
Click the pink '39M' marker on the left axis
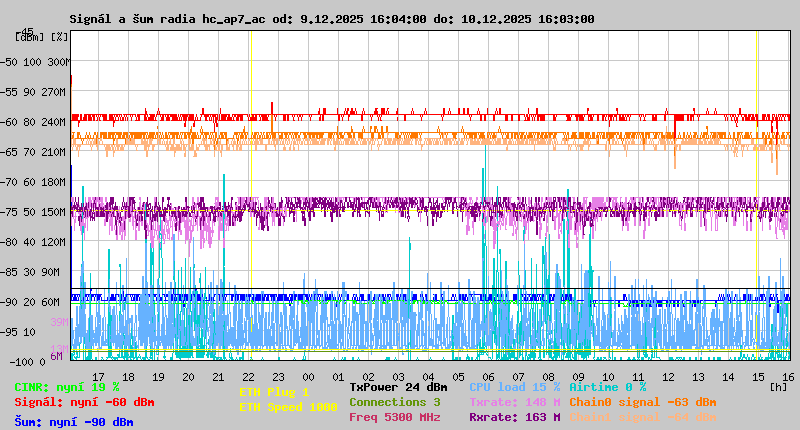[x=58, y=322]
